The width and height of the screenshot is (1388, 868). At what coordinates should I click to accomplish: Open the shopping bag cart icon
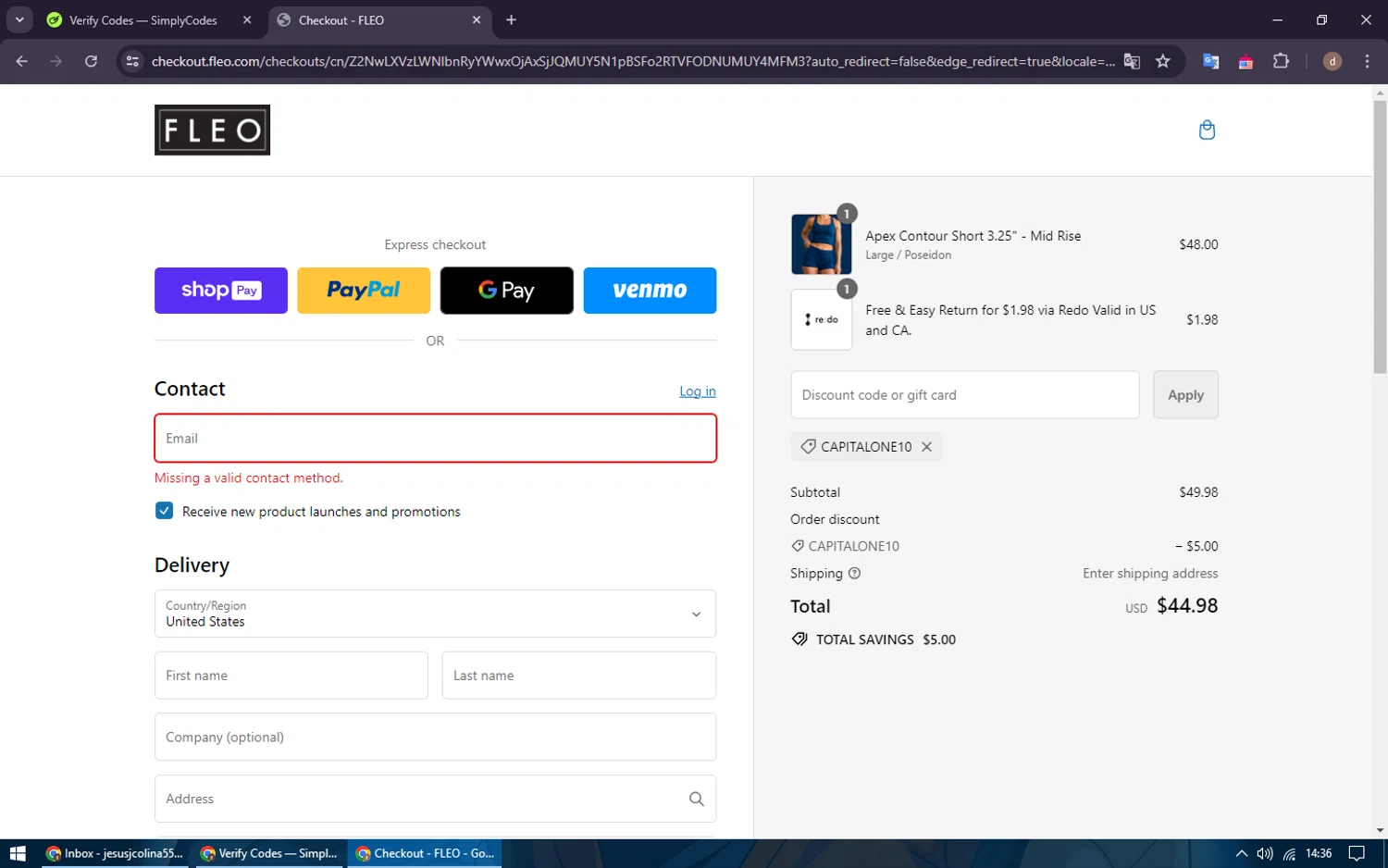pyautogui.click(x=1207, y=130)
